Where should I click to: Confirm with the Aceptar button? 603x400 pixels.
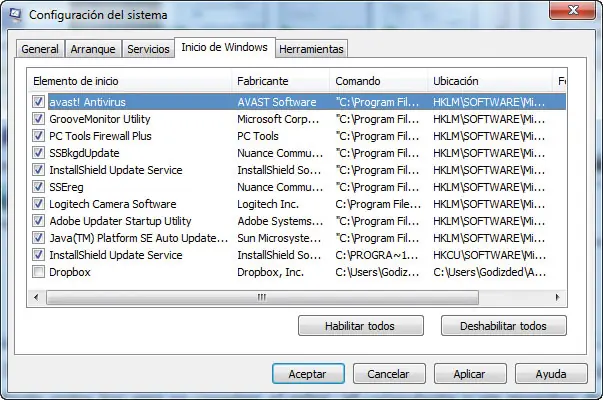[308, 373]
